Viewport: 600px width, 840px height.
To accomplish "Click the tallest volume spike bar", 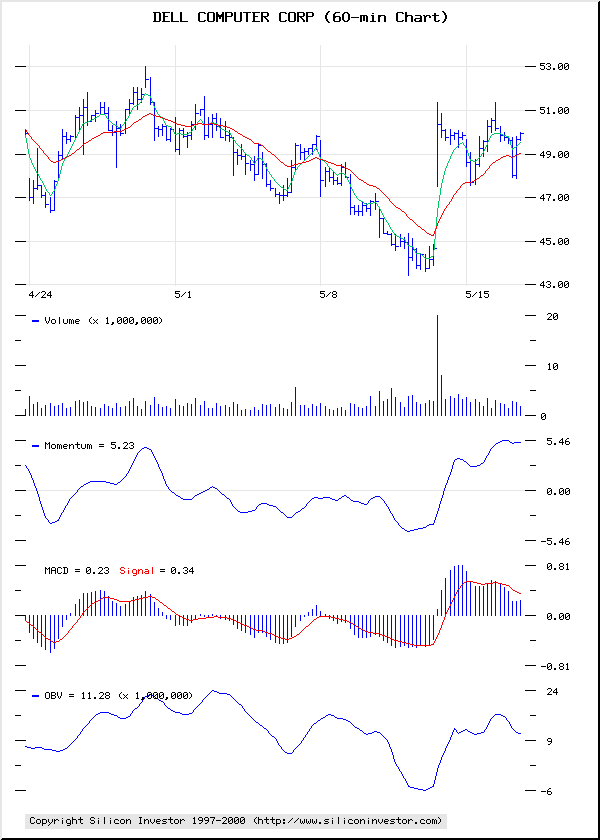I will click(438, 365).
